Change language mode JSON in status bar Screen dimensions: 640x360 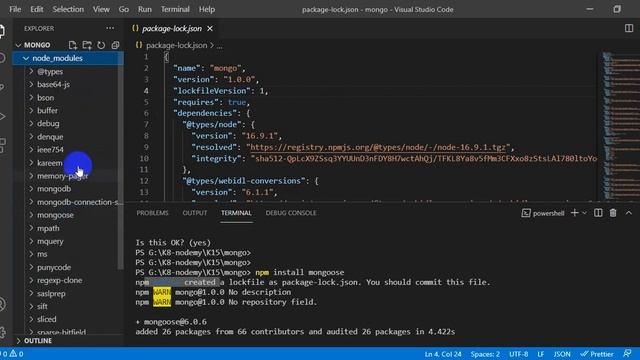pos(562,354)
